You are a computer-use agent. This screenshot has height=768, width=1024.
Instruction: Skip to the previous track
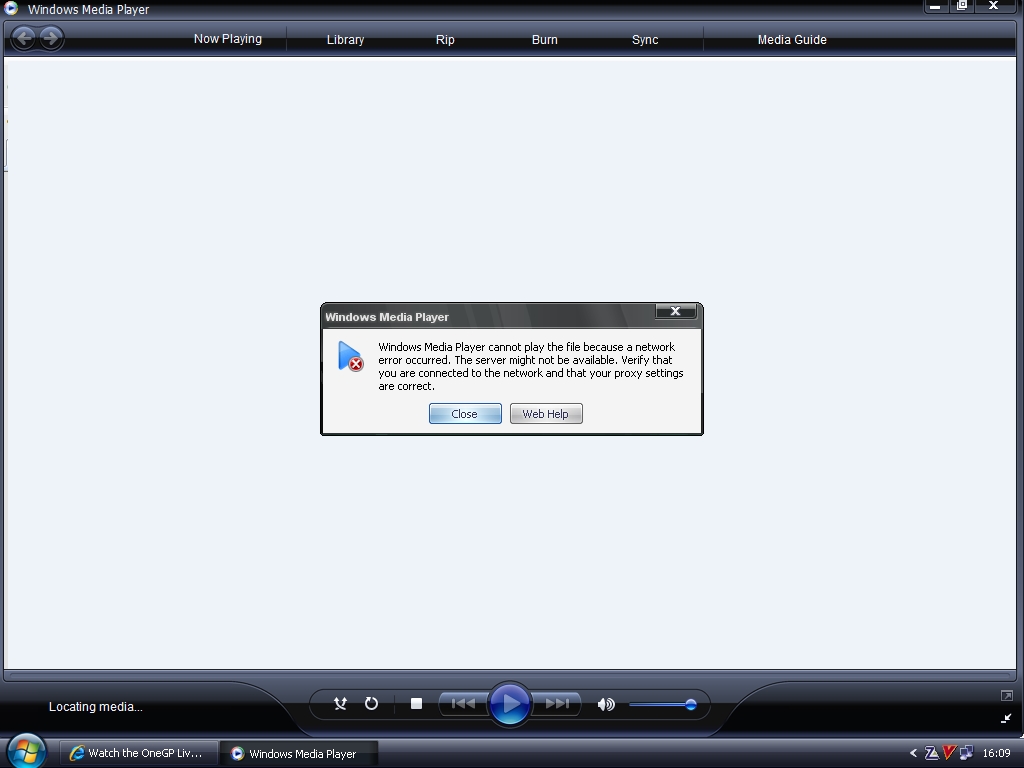pyautogui.click(x=463, y=704)
